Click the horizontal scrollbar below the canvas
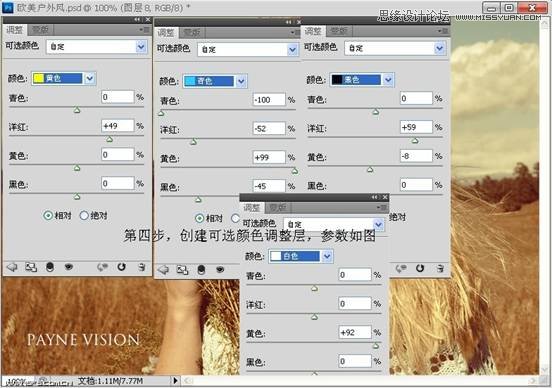552x388 pixels. point(359,381)
